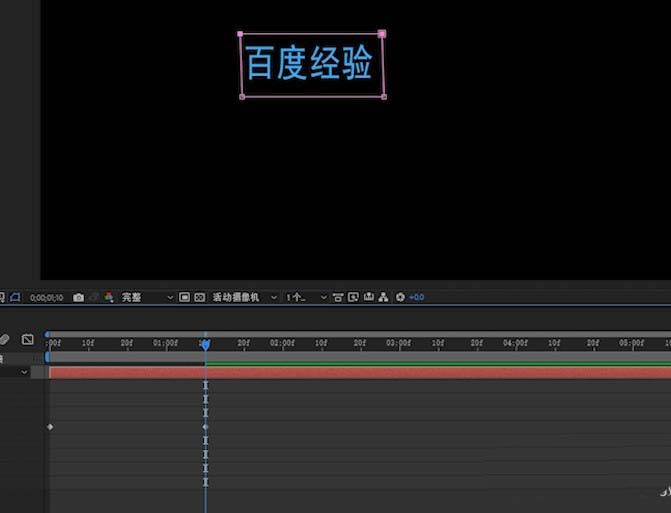Click the blue time navigator start handle
Image resolution: width=671 pixels, height=513 pixels.
tap(47, 334)
